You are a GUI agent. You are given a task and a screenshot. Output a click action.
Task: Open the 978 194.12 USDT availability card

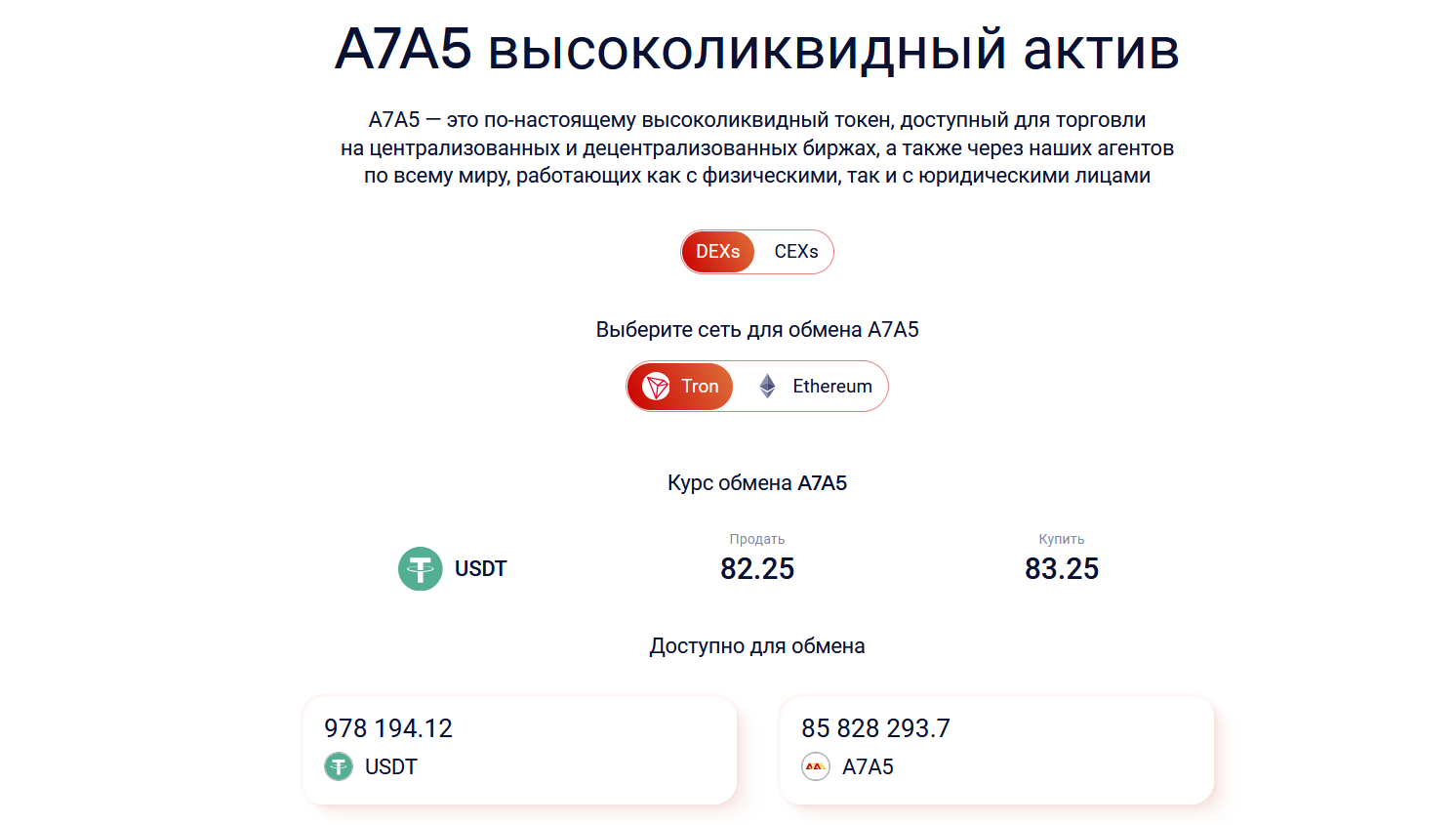519,750
